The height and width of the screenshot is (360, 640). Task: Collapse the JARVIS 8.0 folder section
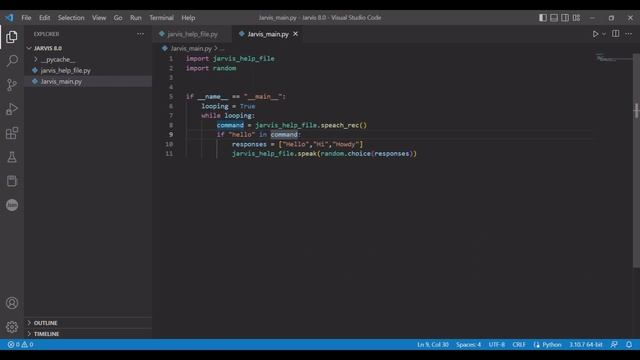click(88, 48)
